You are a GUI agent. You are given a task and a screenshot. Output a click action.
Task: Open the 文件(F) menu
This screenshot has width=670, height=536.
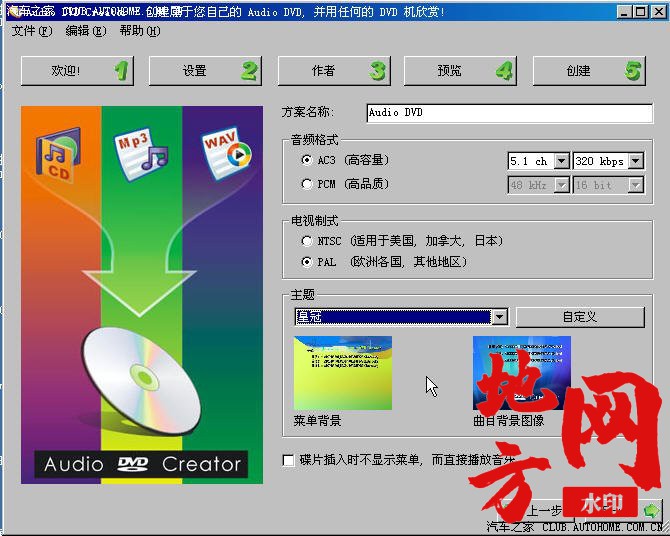coord(32,31)
